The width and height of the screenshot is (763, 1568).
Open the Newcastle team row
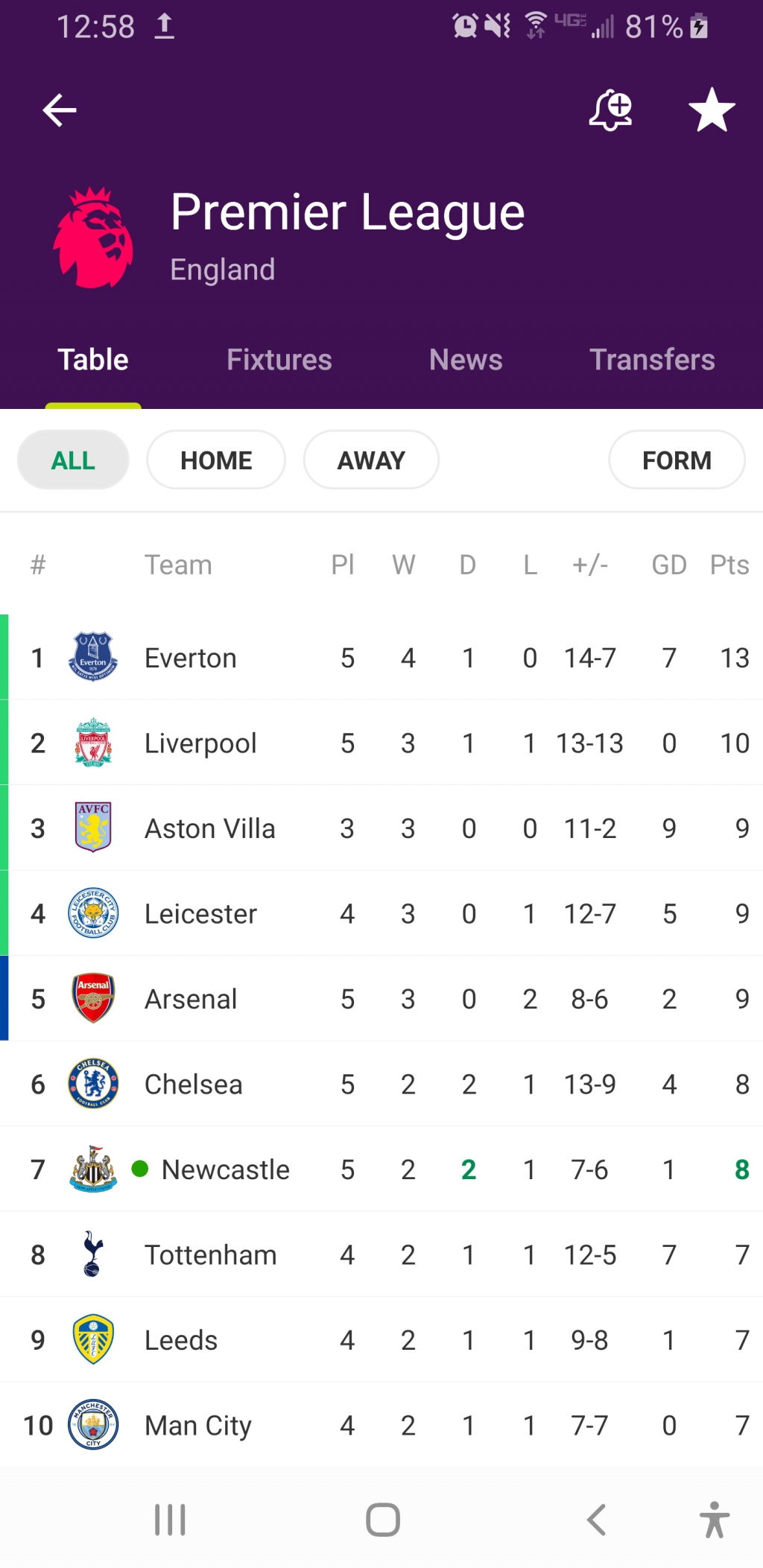tap(381, 1169)
